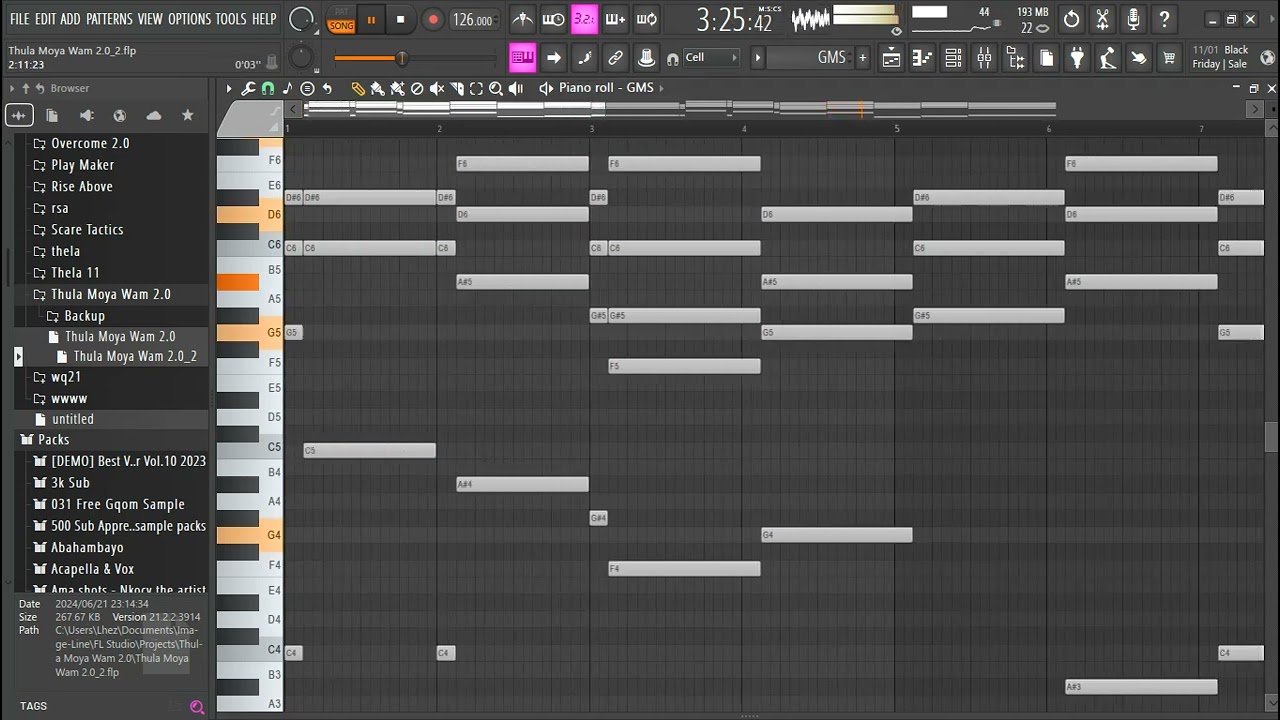Click the main volume knob
The width and height of the screenshot is (1280, 720).
point(302,19)
